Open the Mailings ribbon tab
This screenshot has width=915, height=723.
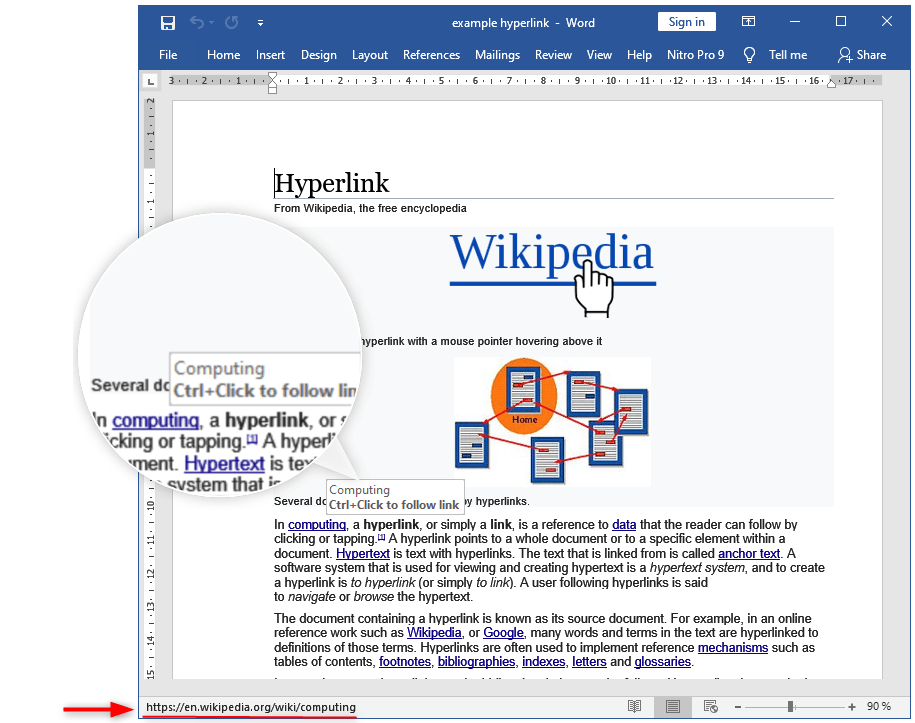(497, 55)
